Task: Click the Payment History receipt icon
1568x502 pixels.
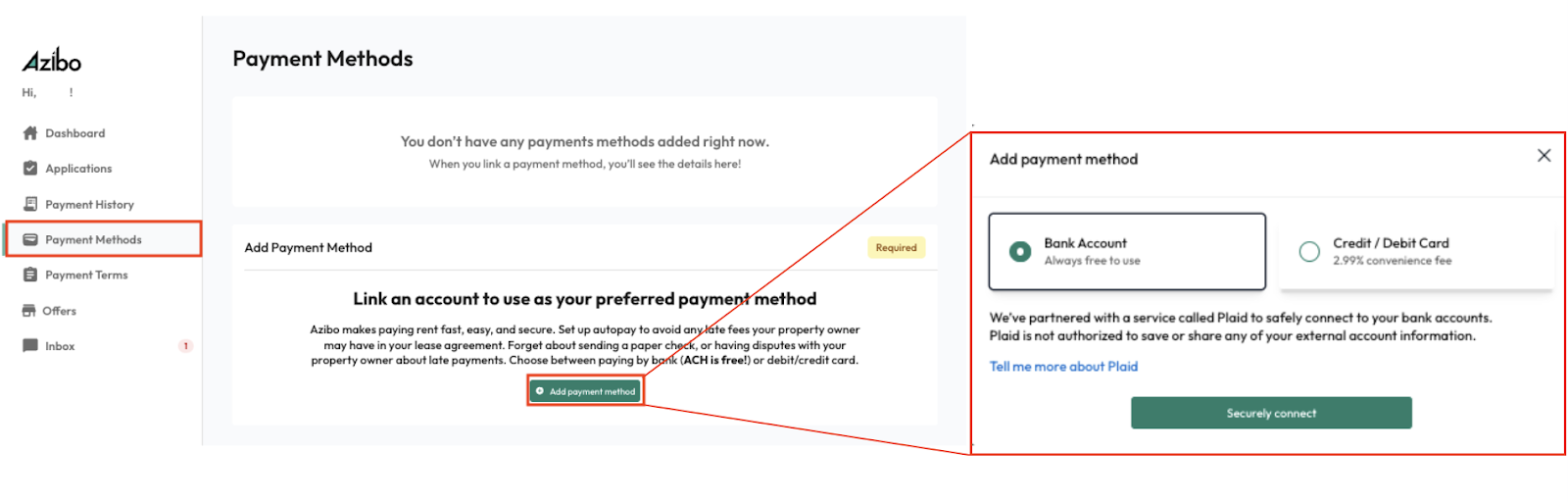Action: tap(30, 204)
